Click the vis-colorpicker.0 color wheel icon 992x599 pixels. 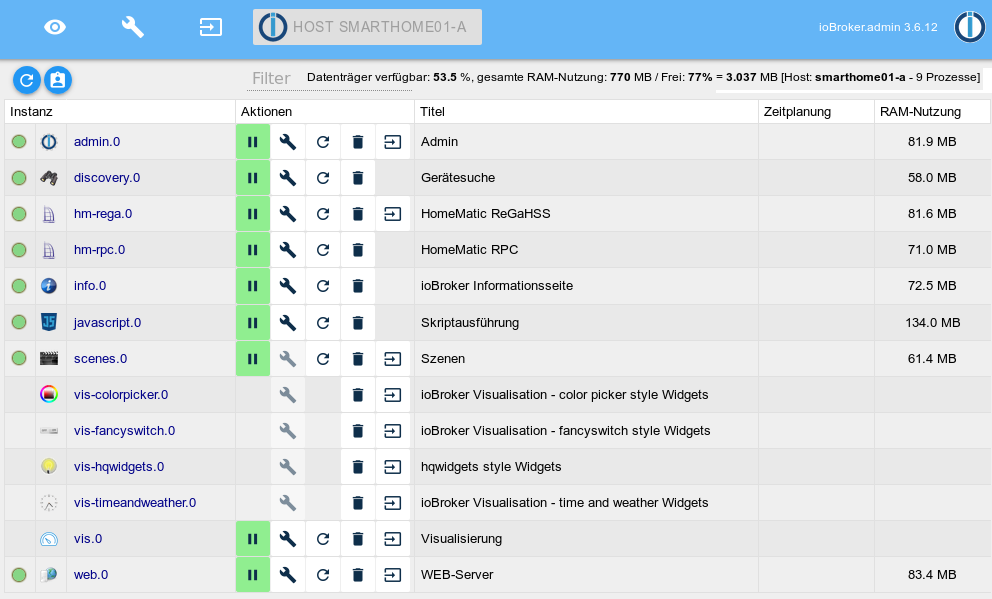coord(49,394)
